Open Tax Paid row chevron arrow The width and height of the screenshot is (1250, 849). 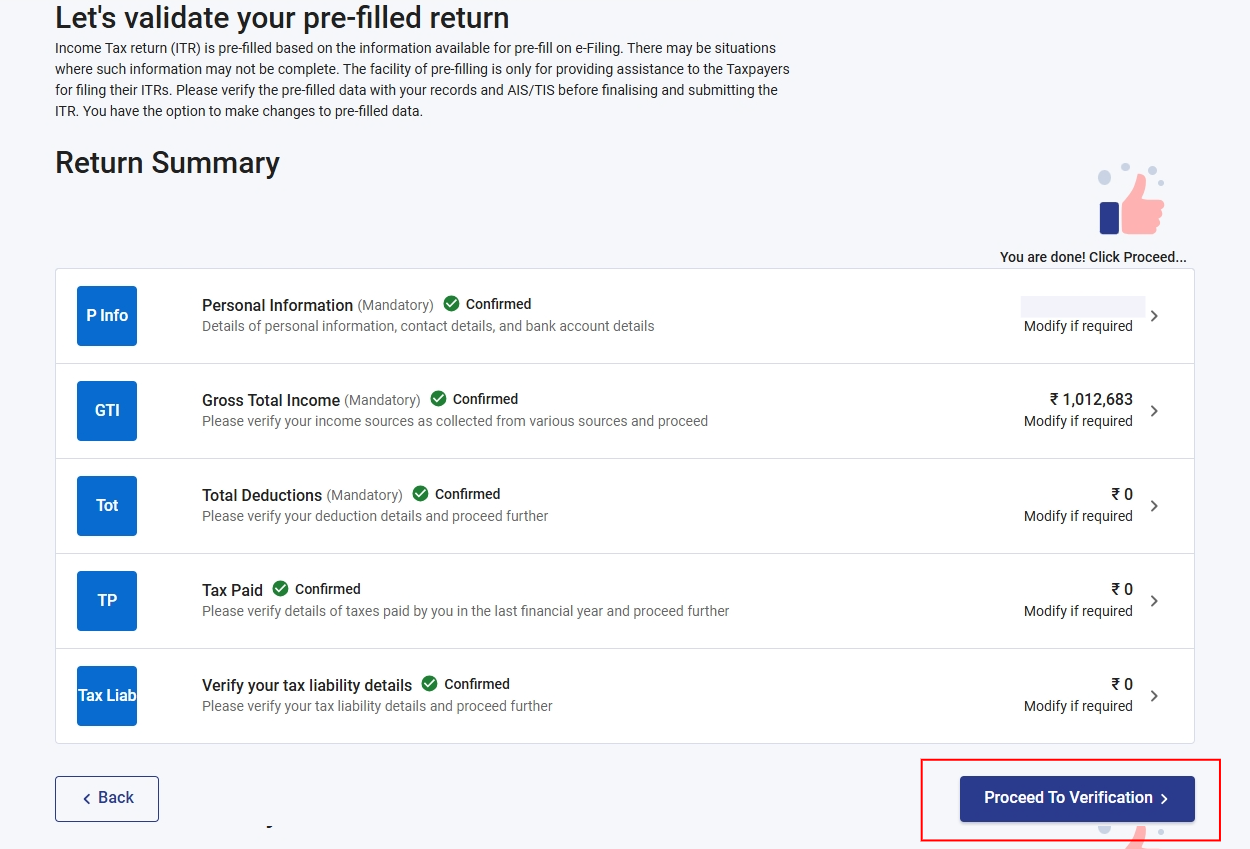point(1154,601)
